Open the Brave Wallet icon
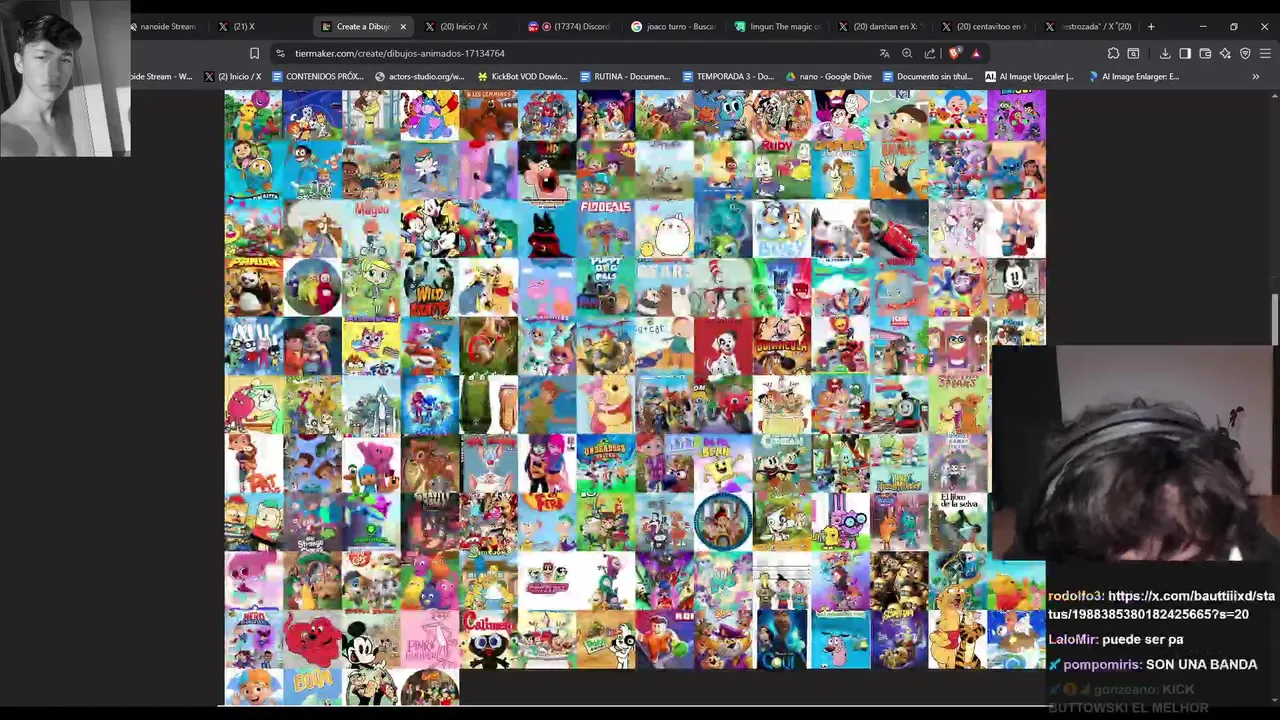The width and height of the screenshot is (1280, 720). 1205,53
